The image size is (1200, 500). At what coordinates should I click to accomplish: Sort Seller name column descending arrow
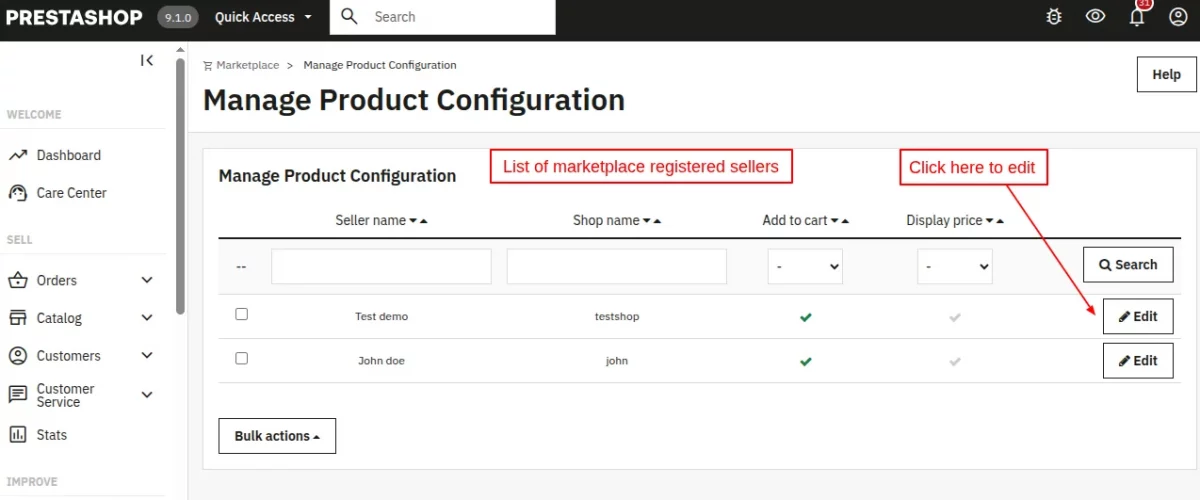pyautogui.click(x=413, y=221)
